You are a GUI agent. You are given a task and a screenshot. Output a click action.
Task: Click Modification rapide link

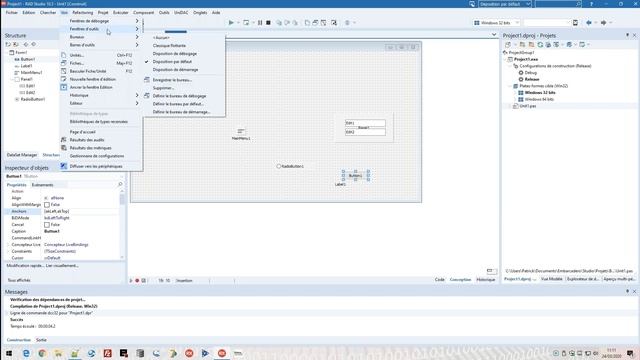click(x=24, y=266)
